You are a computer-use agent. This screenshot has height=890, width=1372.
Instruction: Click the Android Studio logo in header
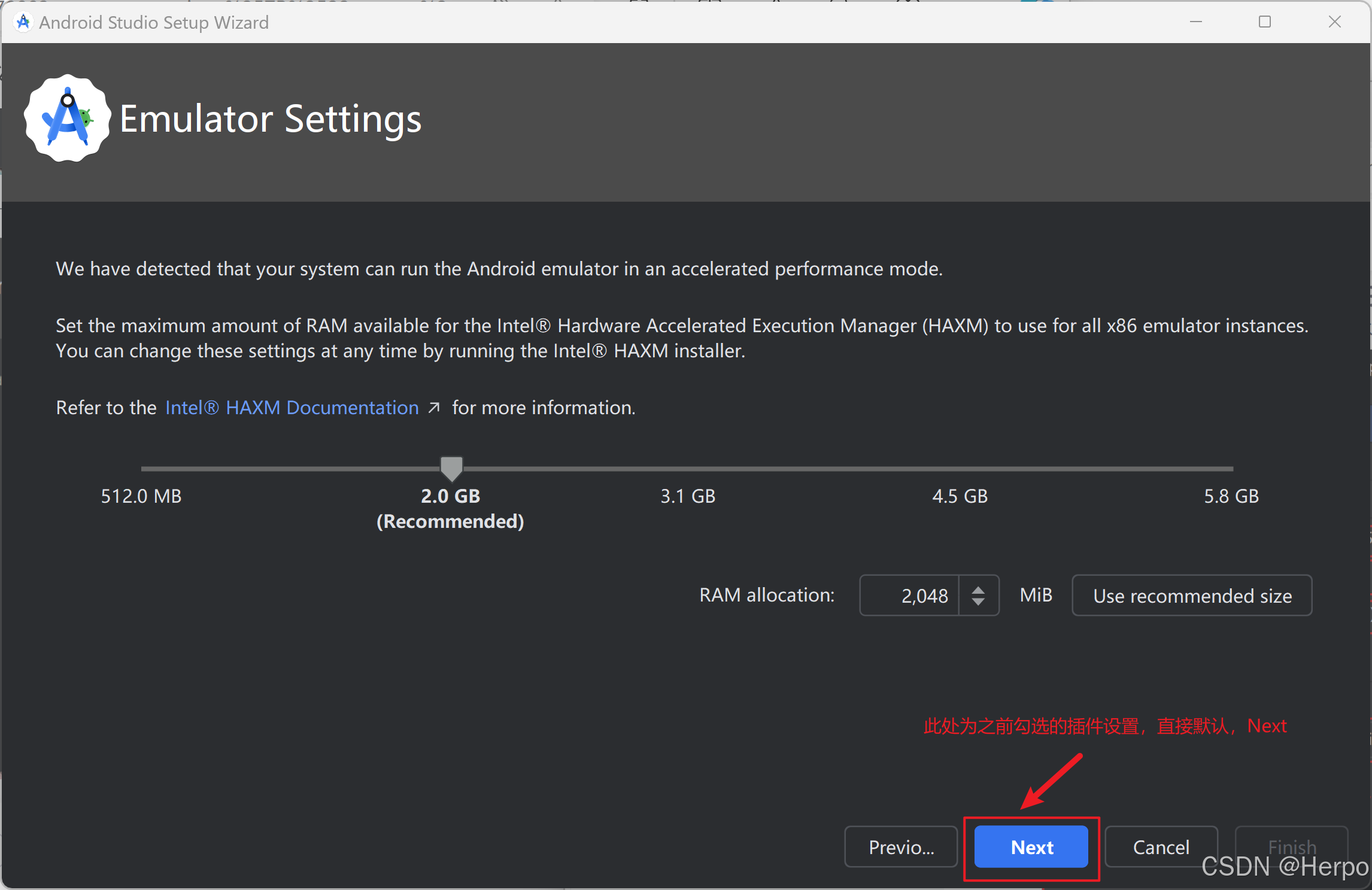(x=67, y=119)
